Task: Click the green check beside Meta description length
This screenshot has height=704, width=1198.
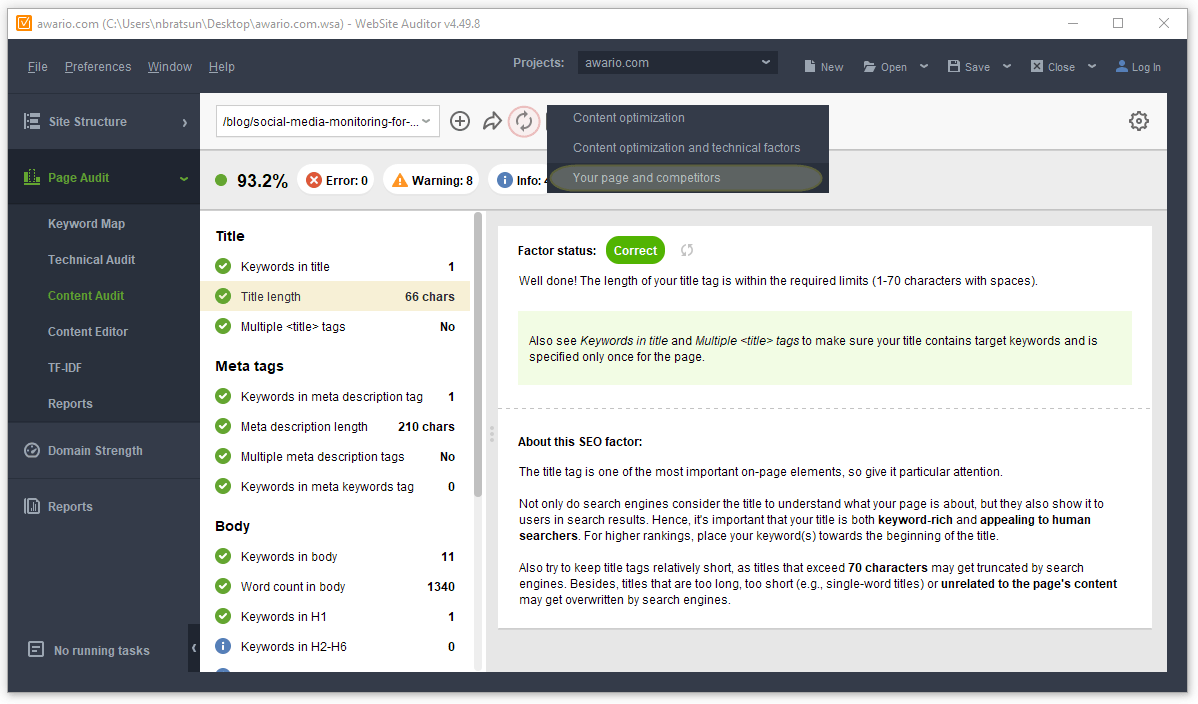Action: pos(223,426)
